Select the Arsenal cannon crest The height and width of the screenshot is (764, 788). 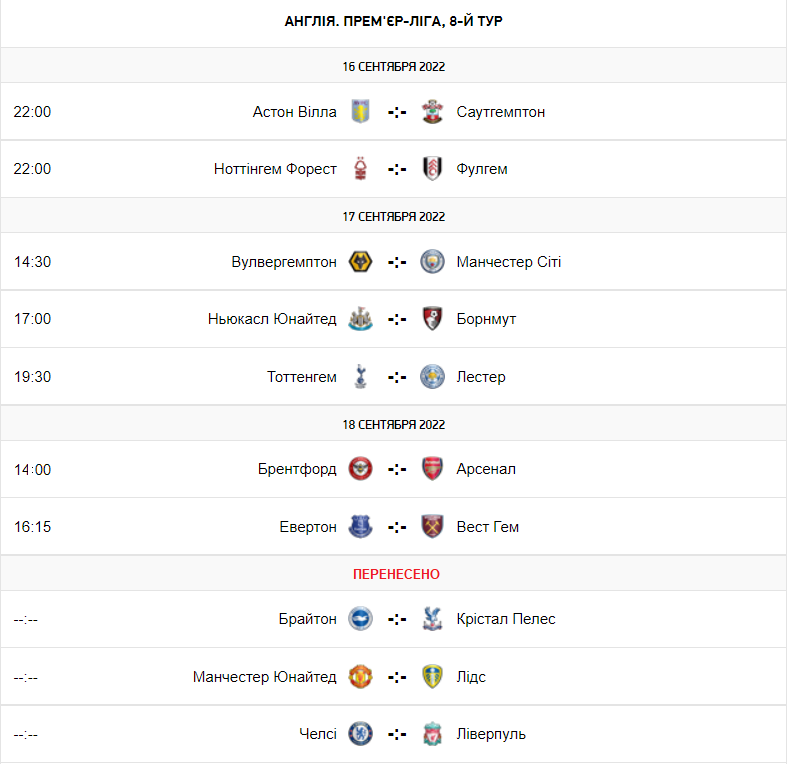click(x=432, y=469)
